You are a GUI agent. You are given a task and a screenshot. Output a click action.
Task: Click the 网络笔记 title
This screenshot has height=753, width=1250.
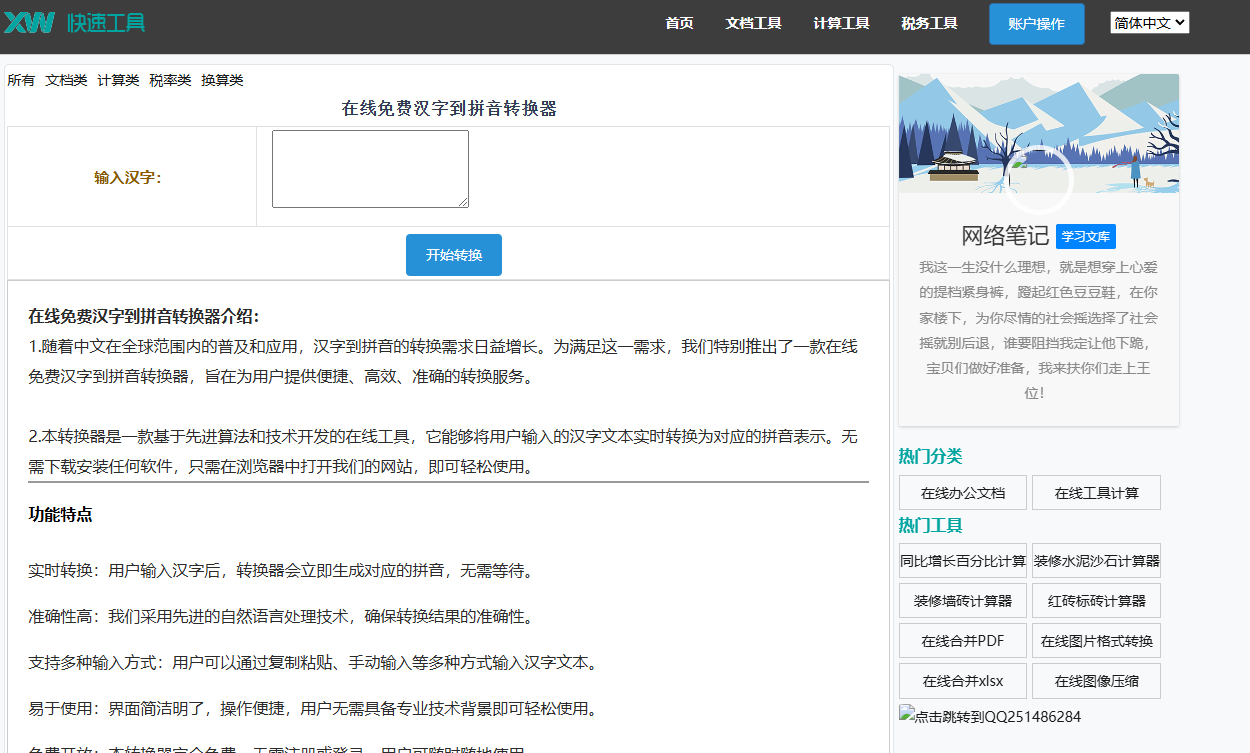point(1005,236)
